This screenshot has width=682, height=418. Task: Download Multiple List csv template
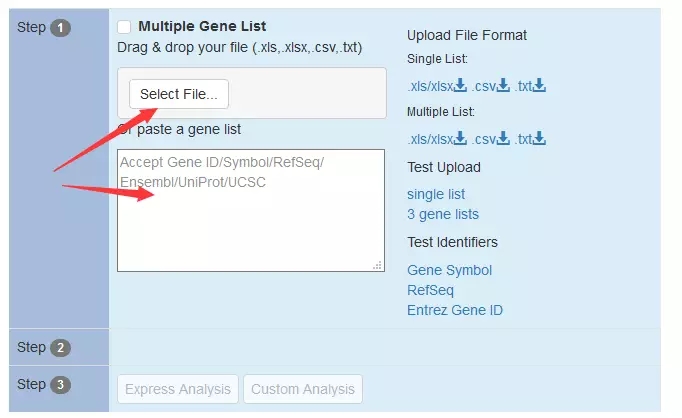tap(491, 139)
